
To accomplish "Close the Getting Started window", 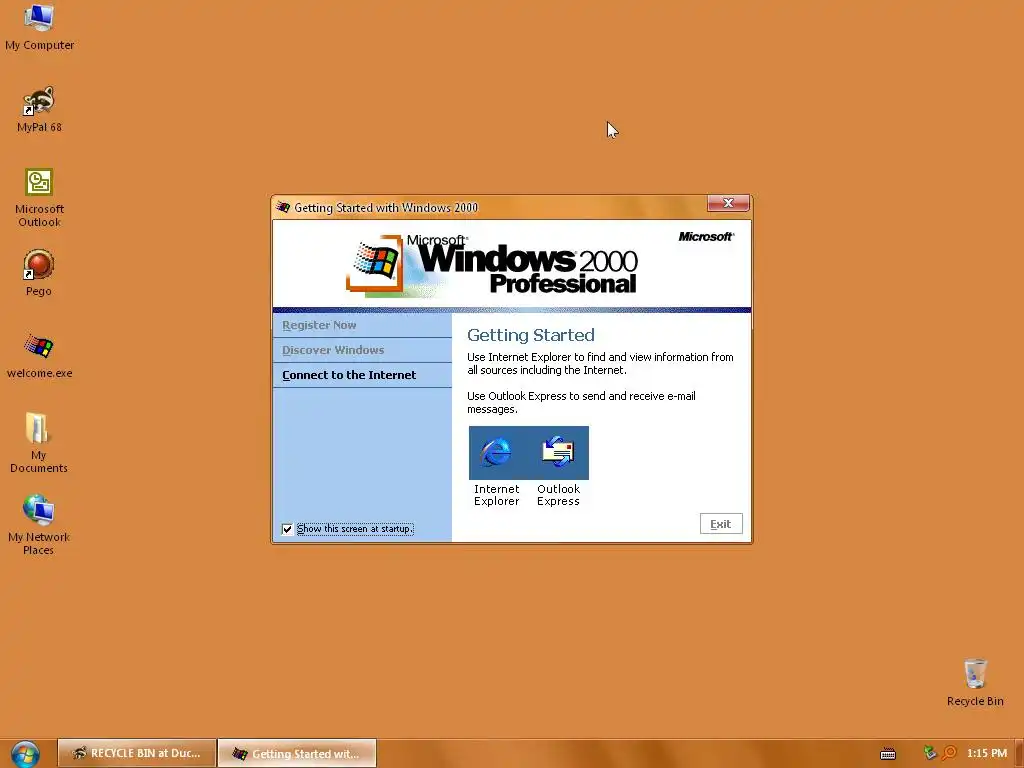I will pyautogui.click(x=728, y=203).
